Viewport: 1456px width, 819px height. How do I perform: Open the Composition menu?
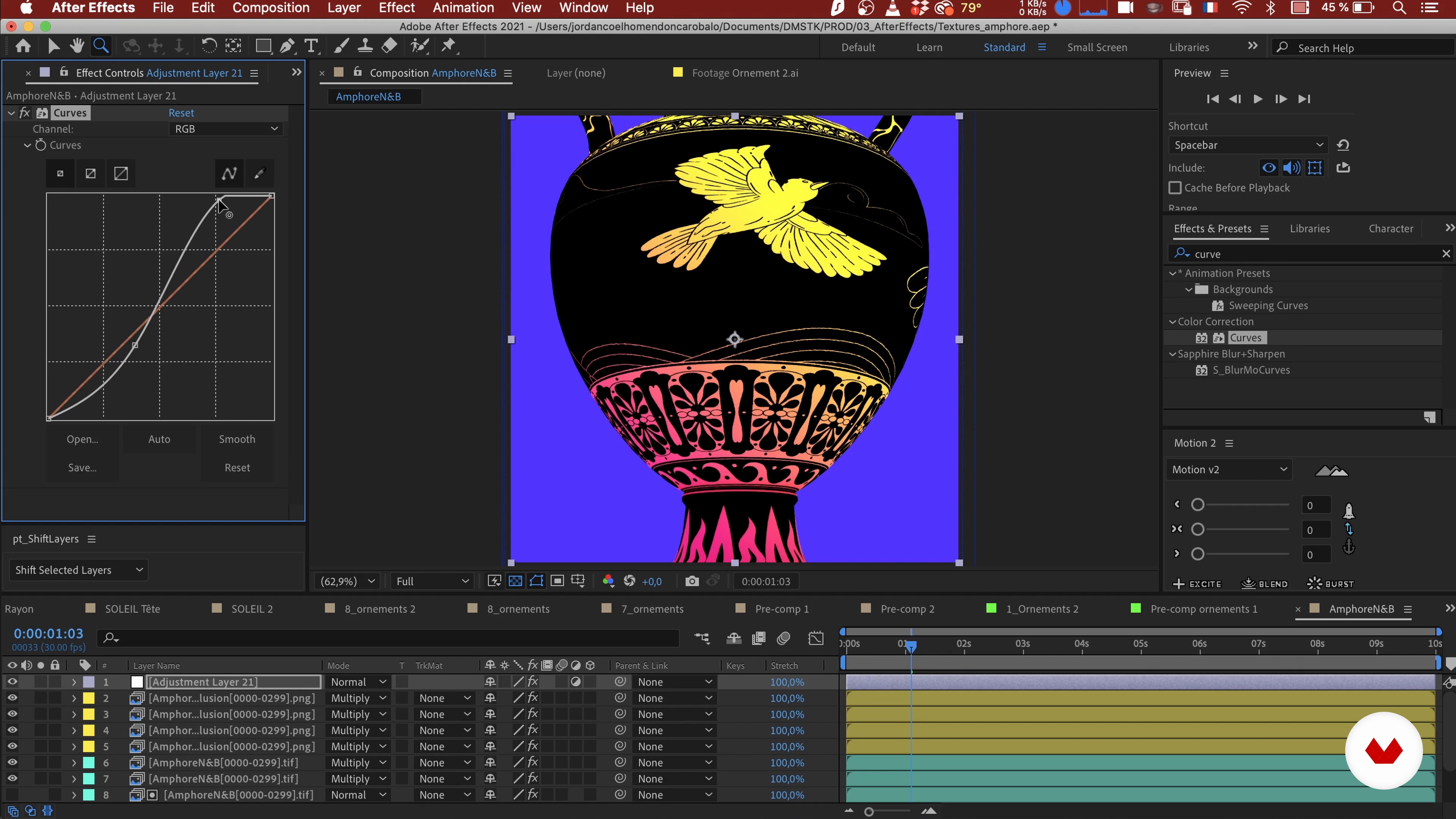pyautogui.click(x=271, y=8)
